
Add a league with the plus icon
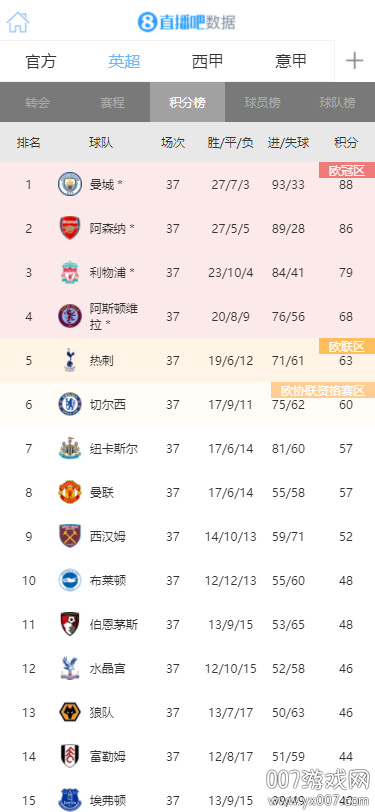(x=355, y=61)
